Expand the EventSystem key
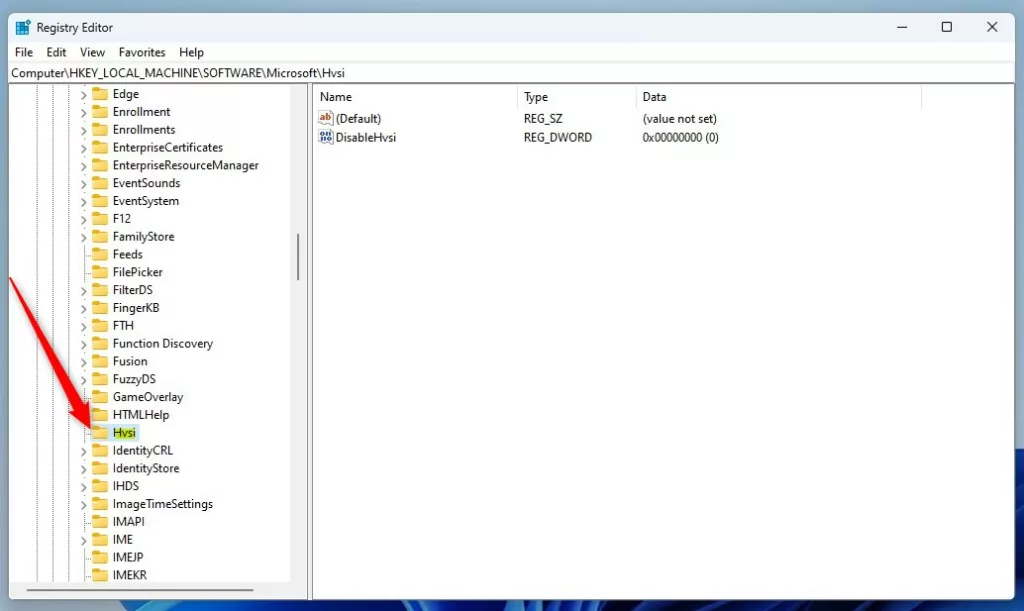Image resolution: width=1024 pixels, height=611 pixels. click(83, 202)
